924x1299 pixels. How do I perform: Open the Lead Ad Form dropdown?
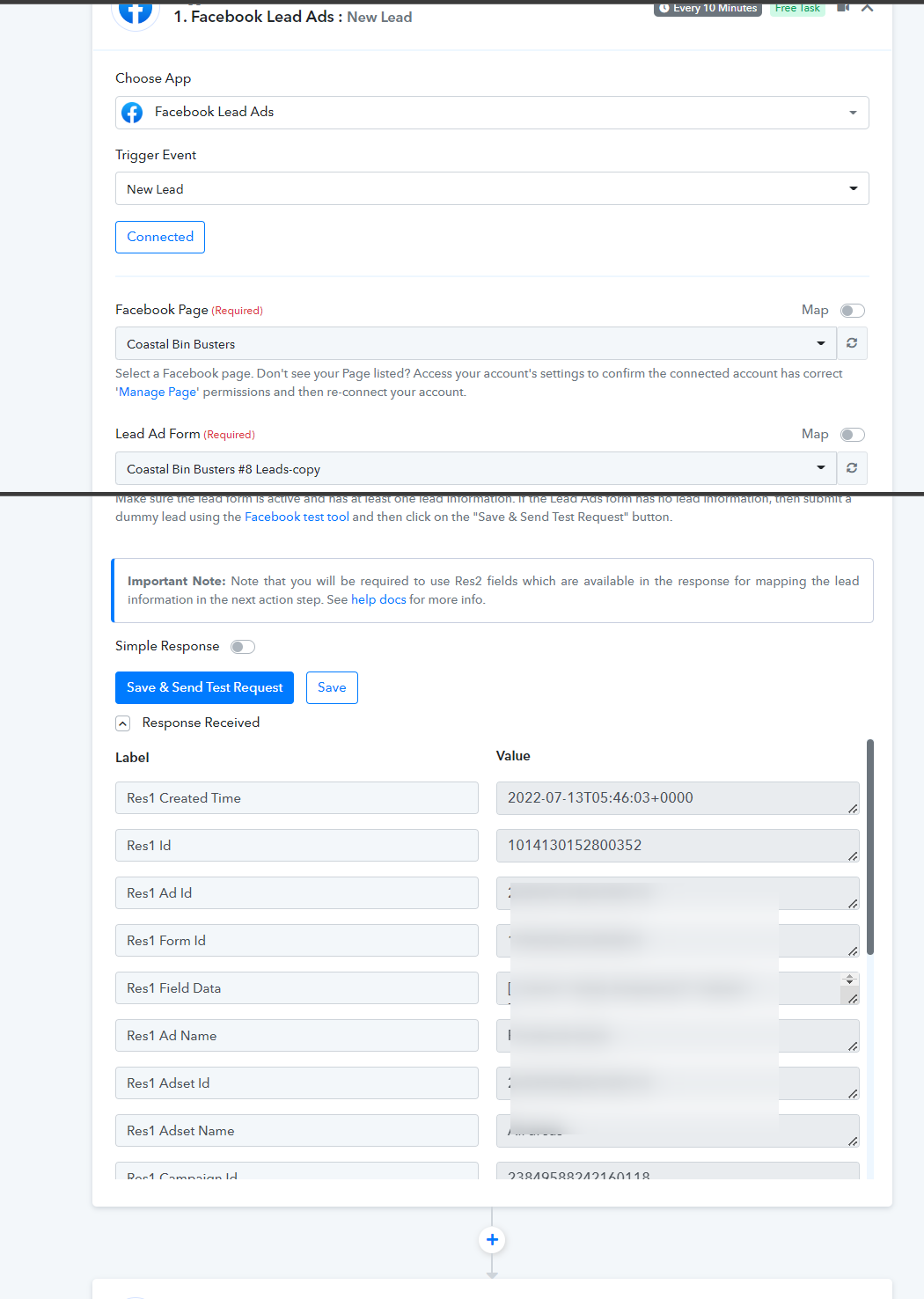tap(476, 468)
